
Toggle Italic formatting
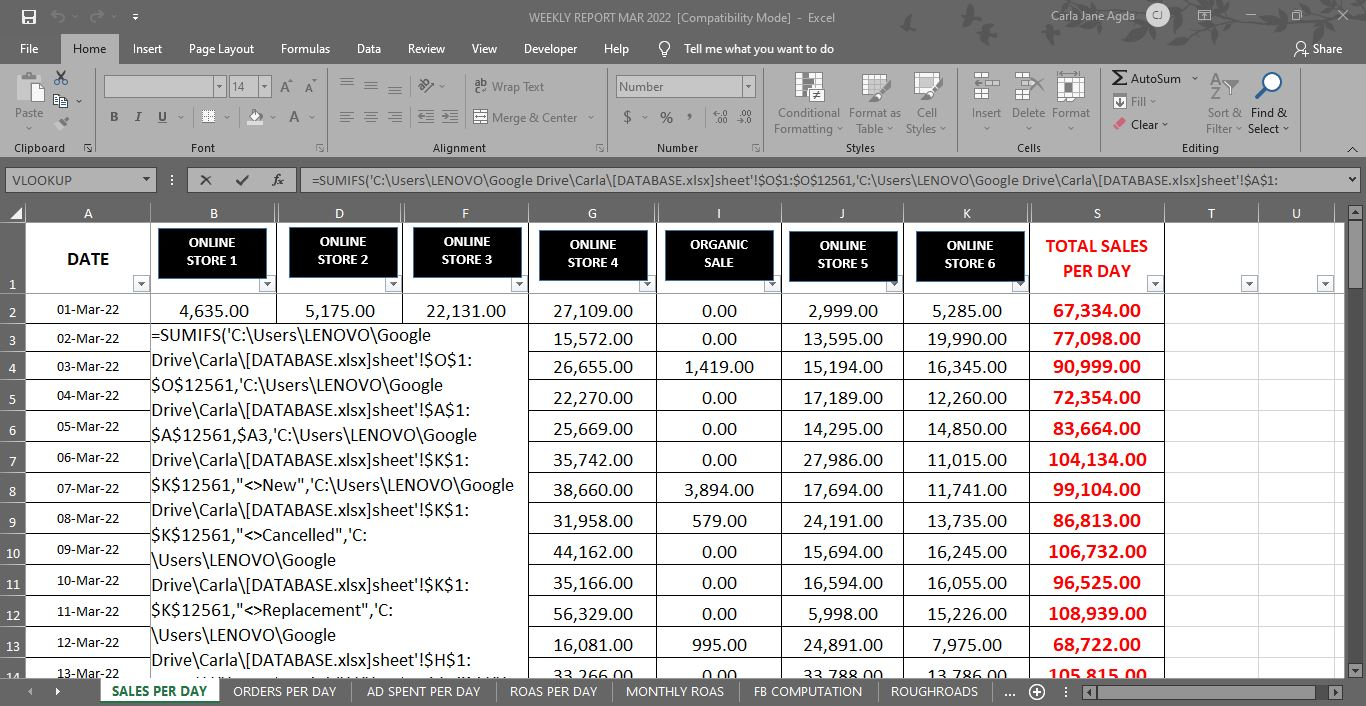138,117
